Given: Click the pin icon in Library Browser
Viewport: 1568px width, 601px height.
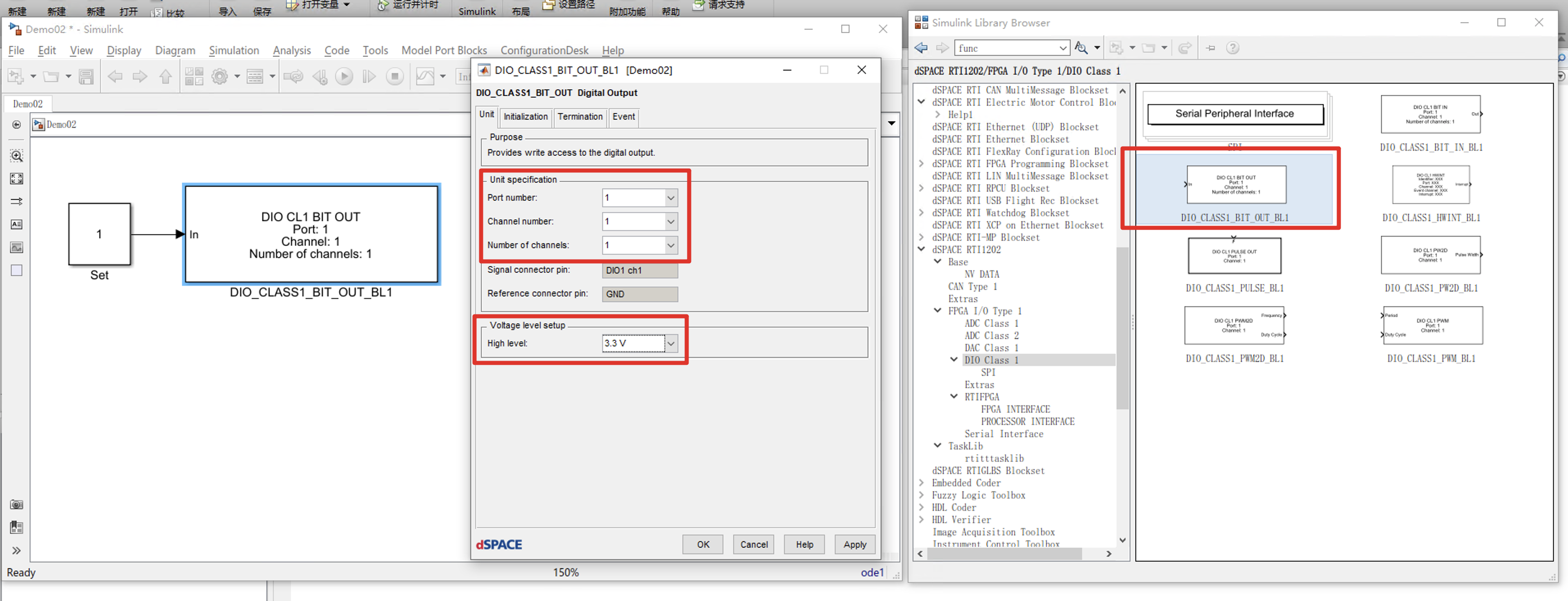Looking at the screenshot, I should tap(1210, 48).
